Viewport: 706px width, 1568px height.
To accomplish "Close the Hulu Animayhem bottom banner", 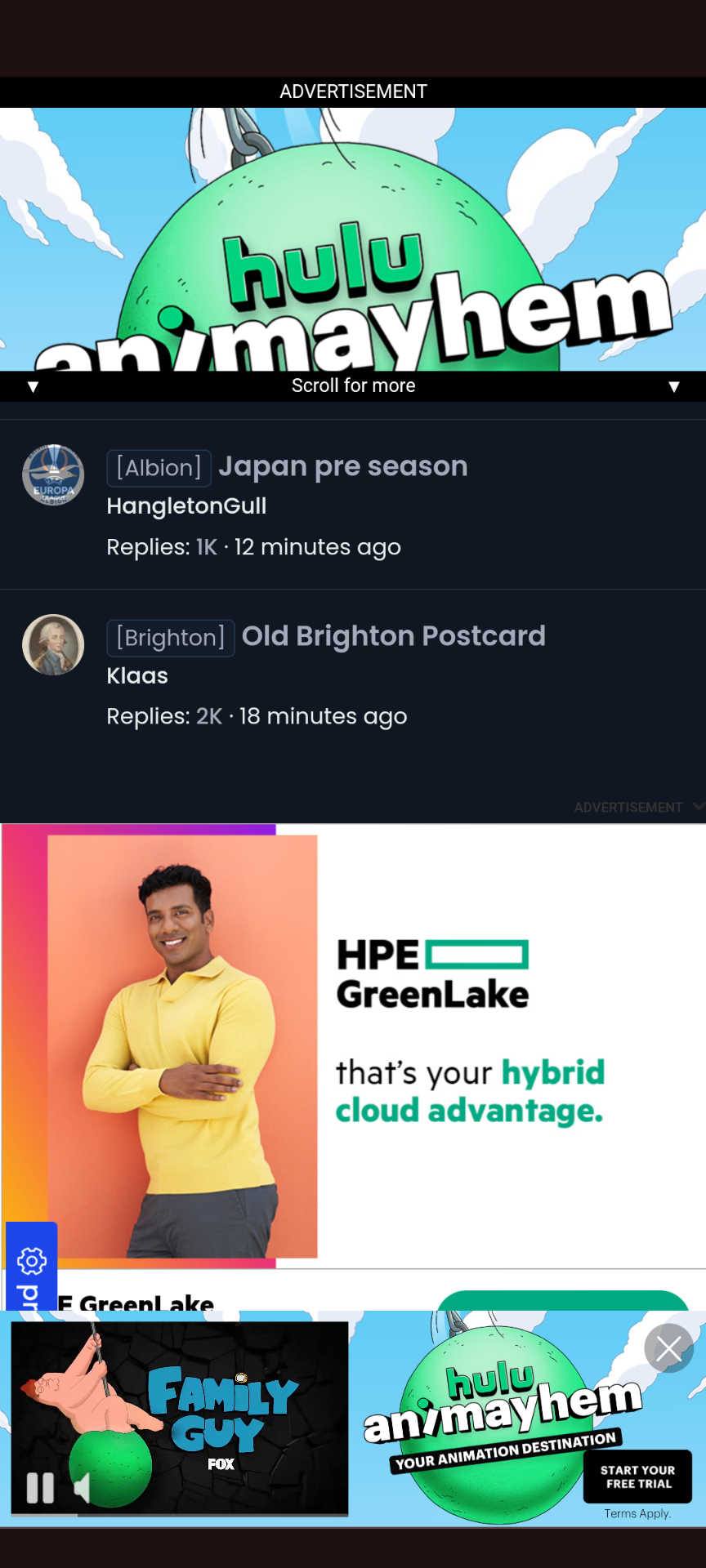I will 668,1348.
